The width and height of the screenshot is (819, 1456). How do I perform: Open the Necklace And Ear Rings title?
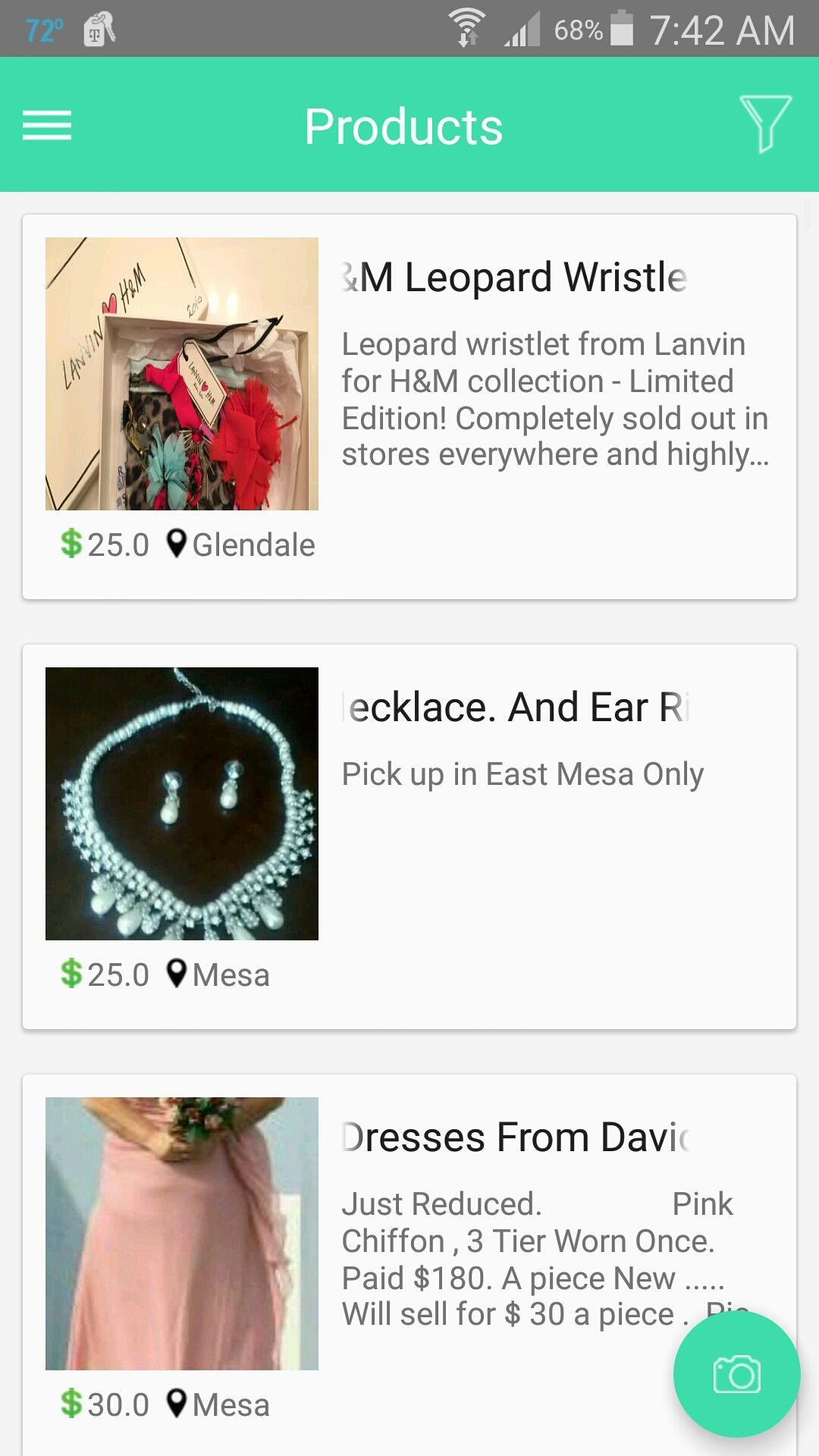click(515, 707)
